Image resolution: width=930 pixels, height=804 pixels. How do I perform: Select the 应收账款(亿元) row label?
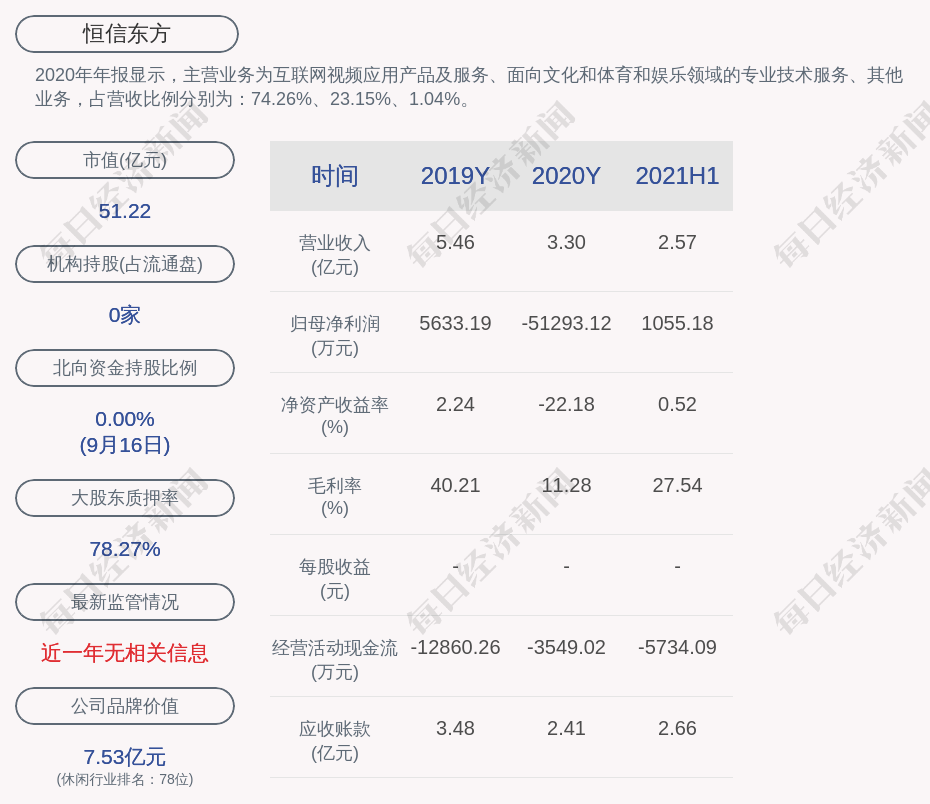pos(334,740)
